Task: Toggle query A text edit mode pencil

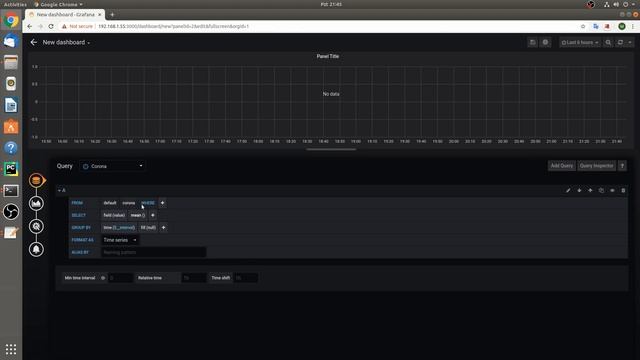Action: [568, 190]
